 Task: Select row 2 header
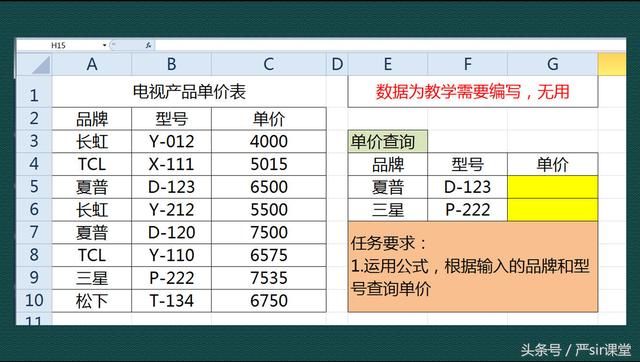[34, 119]
